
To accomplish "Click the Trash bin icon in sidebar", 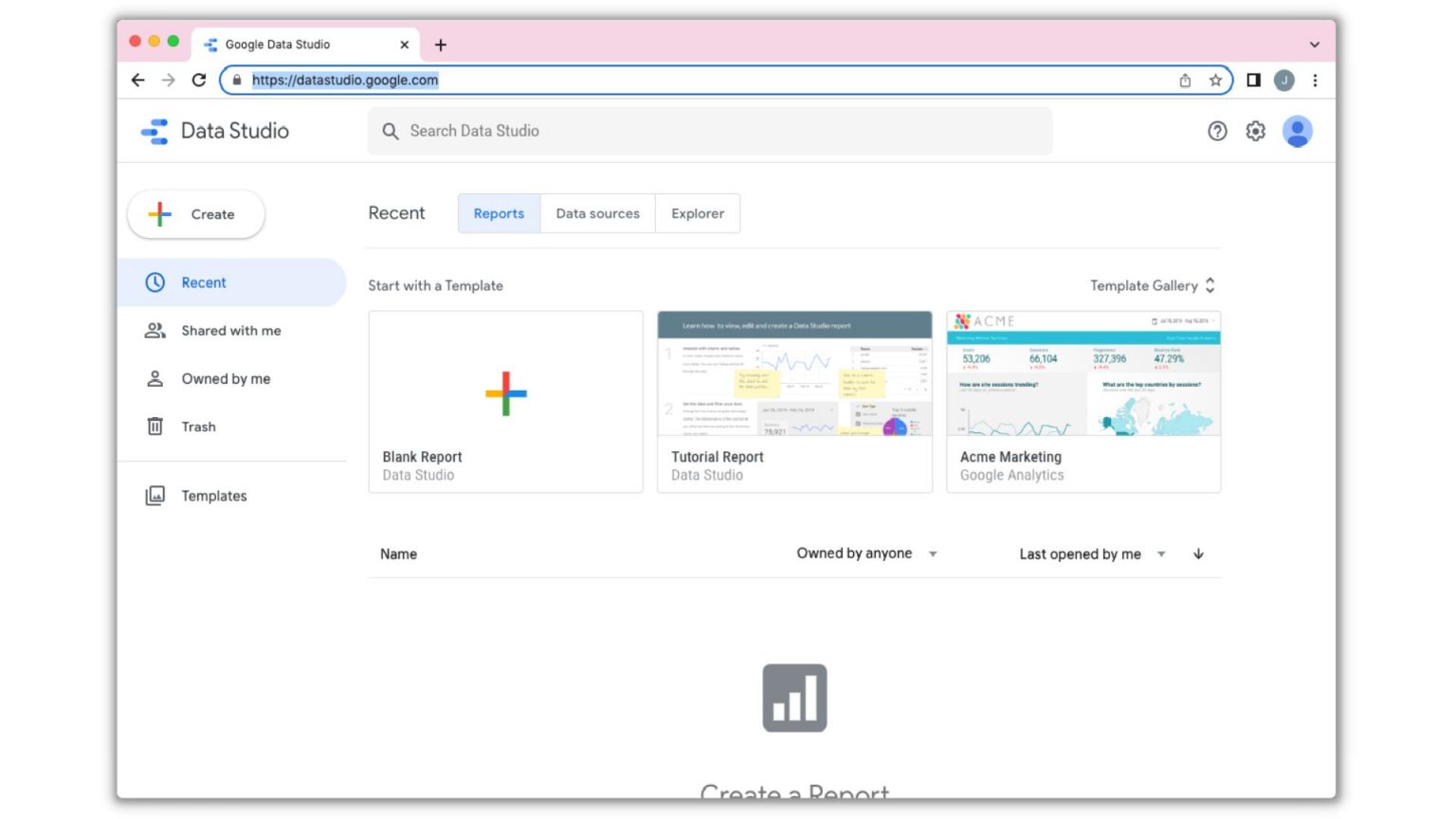I will point(155,427).
